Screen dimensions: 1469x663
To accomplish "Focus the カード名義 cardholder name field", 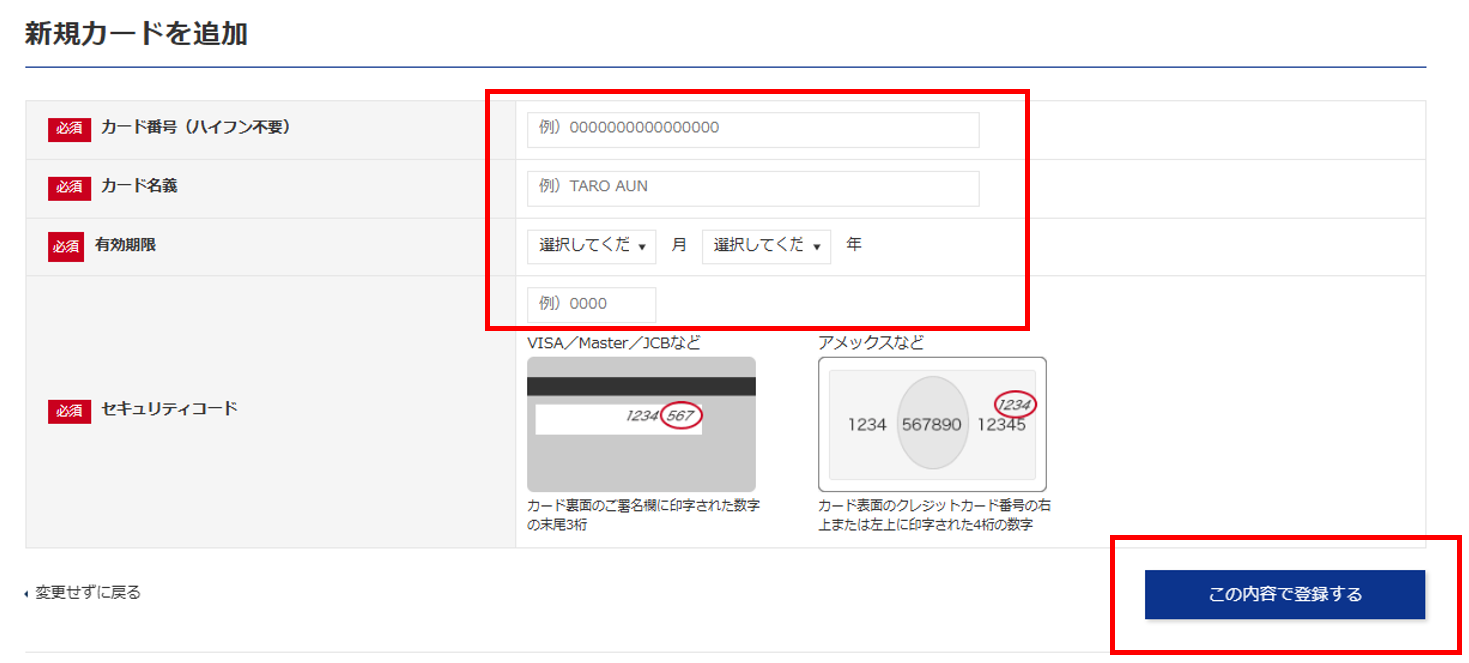I will (752, 188).
